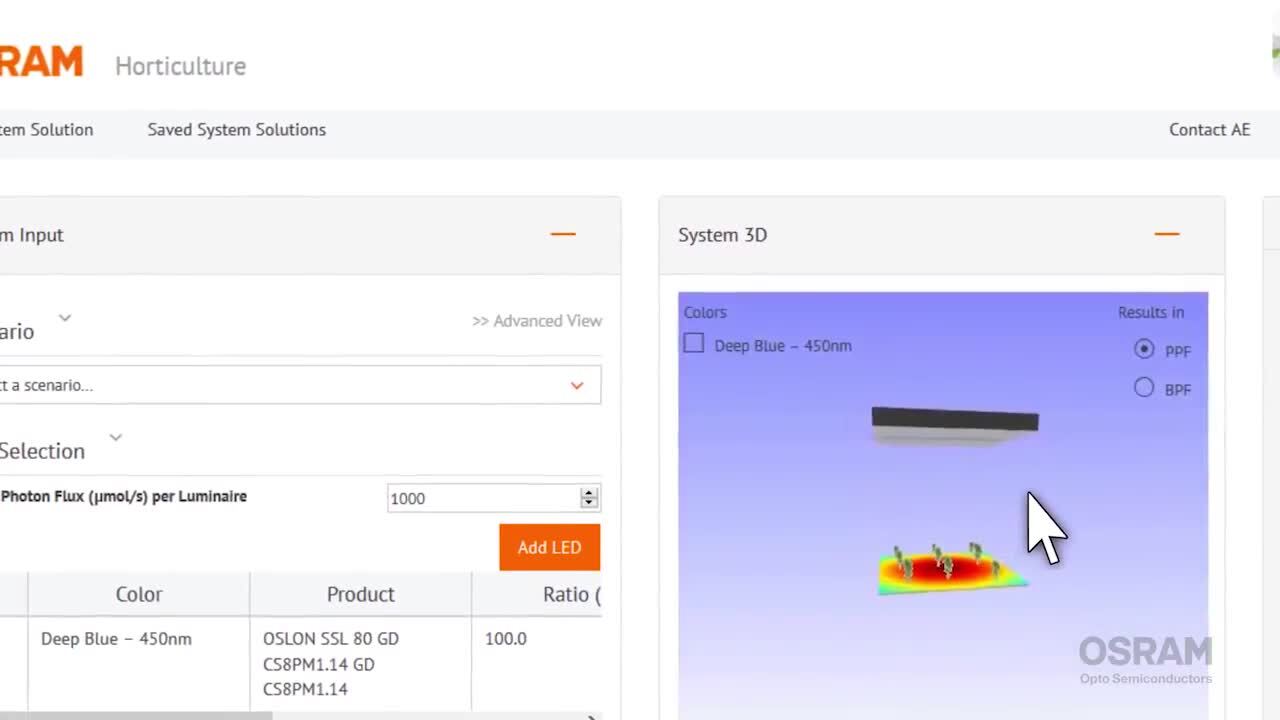Click the System 3D panel title

pyautogui.click(x=722, y=235)
